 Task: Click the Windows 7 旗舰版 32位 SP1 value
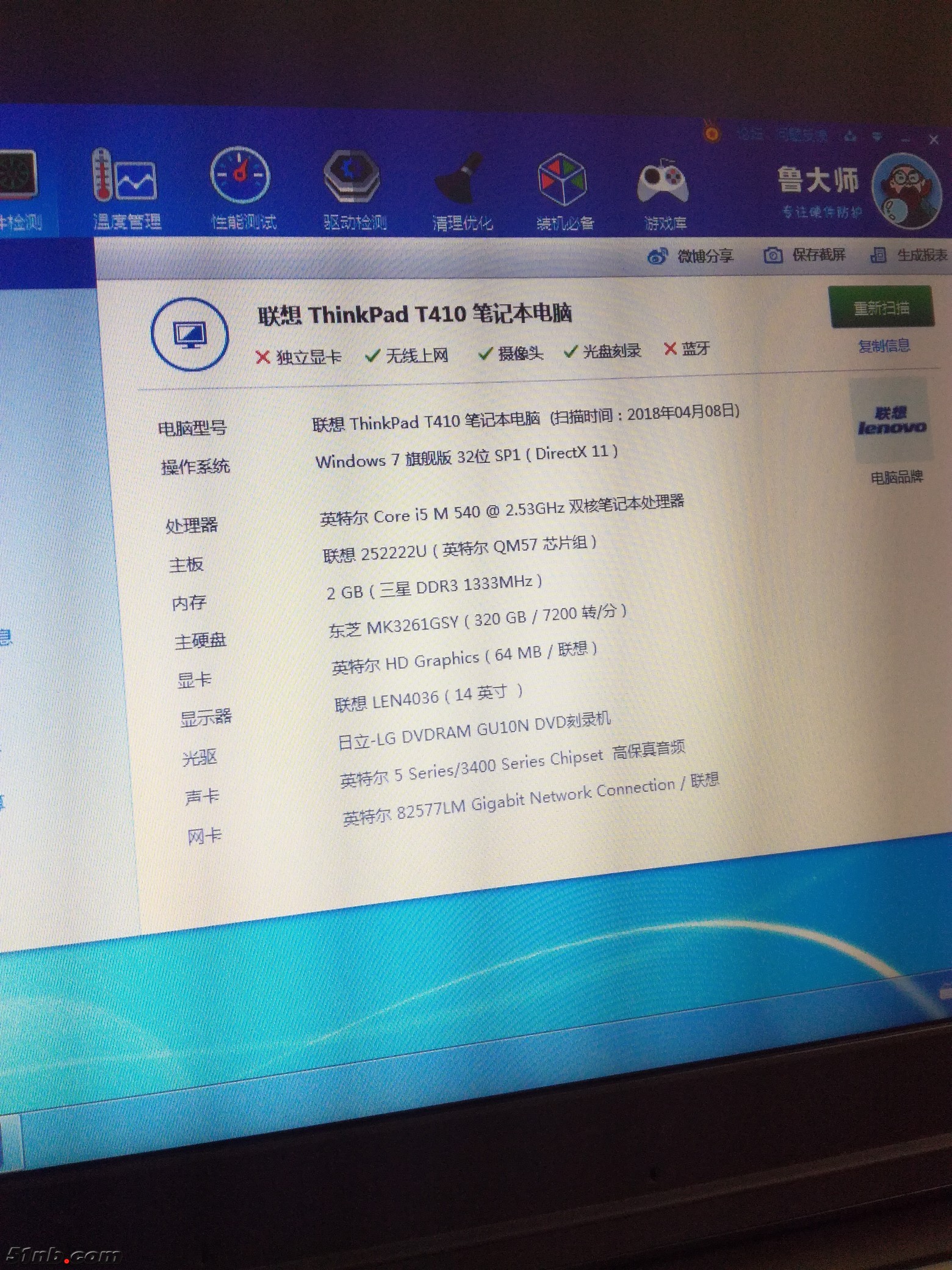[467, 457]
